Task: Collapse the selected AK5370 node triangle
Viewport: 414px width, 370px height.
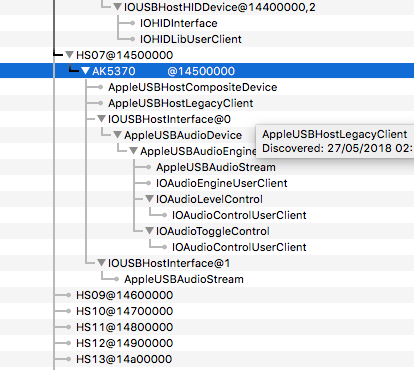Action: point(85,71)
